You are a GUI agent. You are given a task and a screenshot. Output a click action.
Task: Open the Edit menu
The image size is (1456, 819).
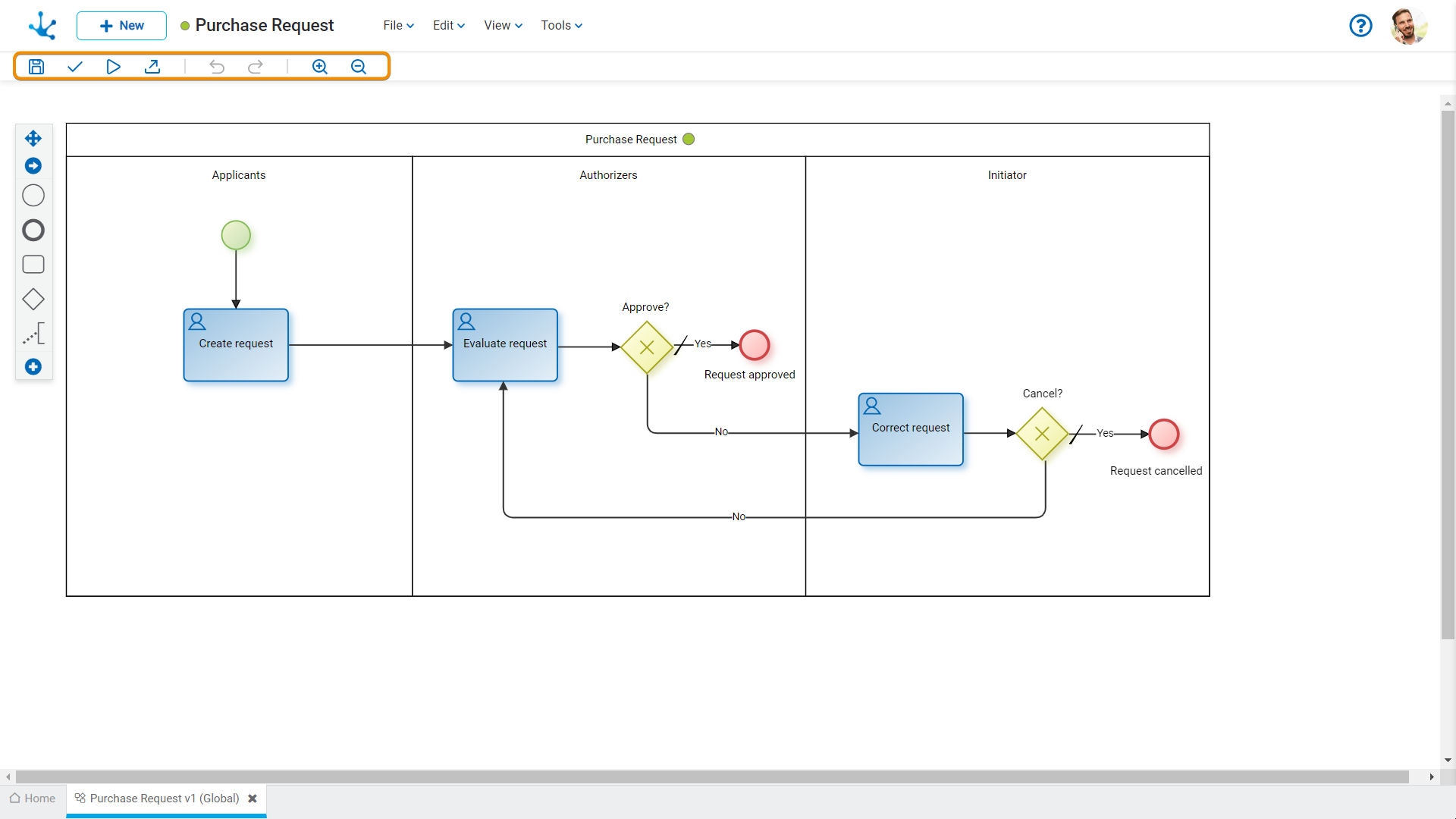click(446, 25)
